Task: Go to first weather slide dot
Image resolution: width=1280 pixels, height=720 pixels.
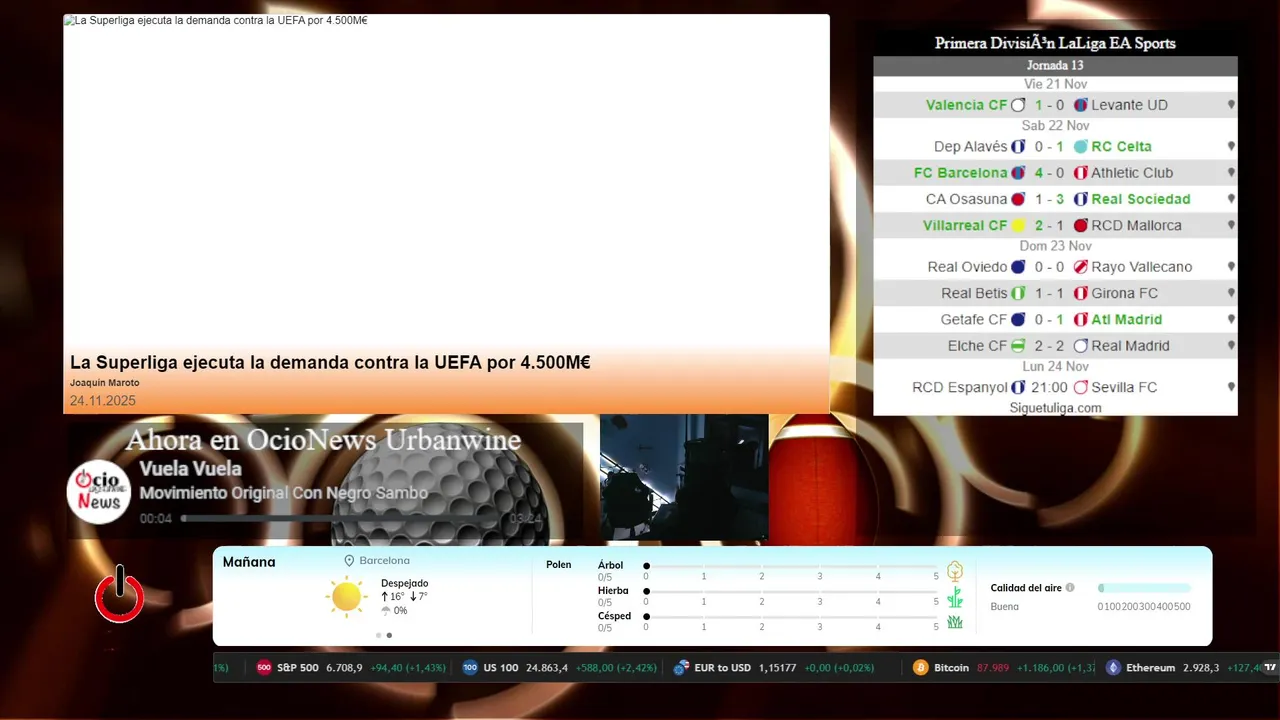Action: tap(378, 635)
